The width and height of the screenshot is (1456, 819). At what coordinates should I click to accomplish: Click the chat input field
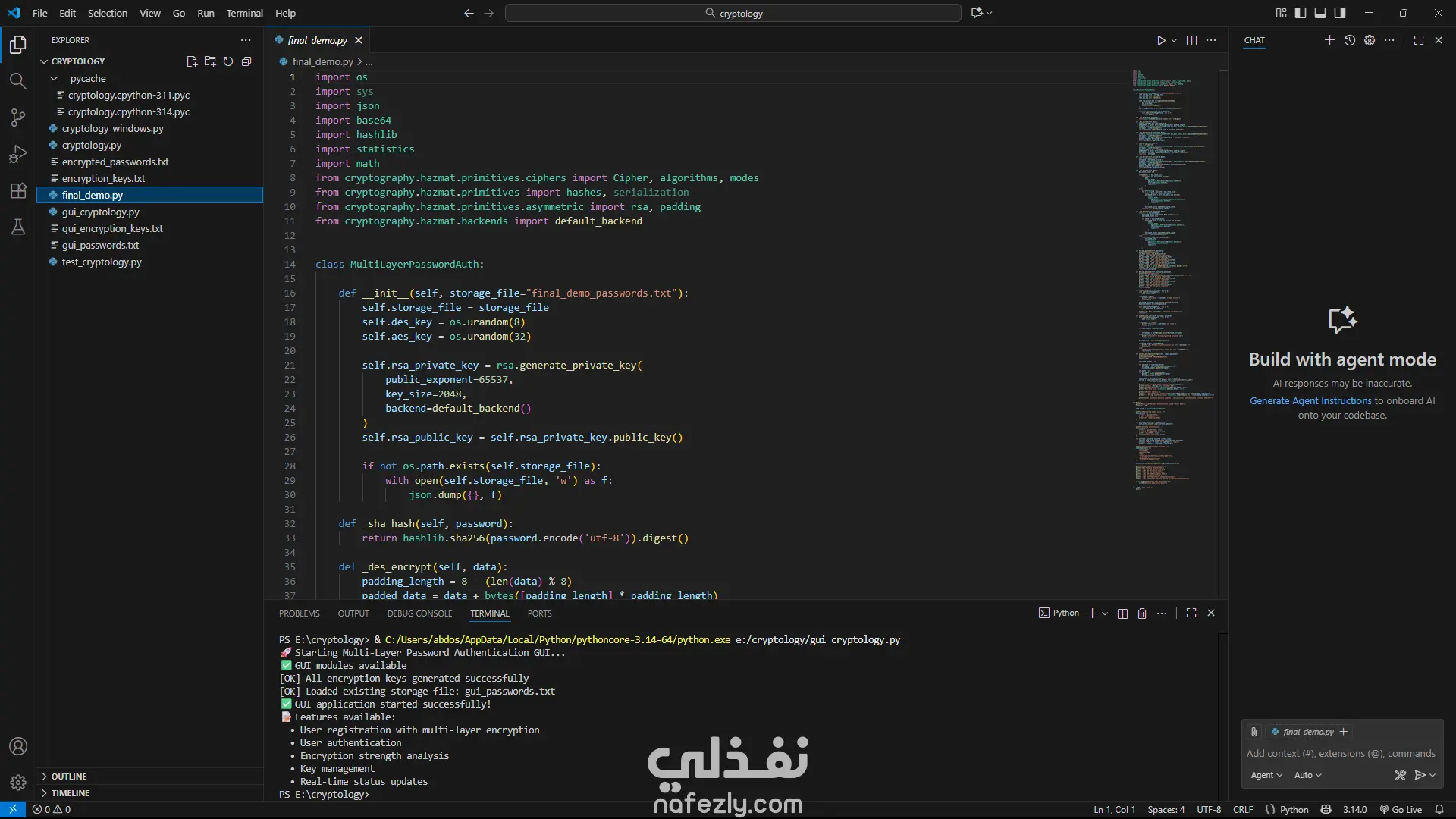pos(1341,753)
